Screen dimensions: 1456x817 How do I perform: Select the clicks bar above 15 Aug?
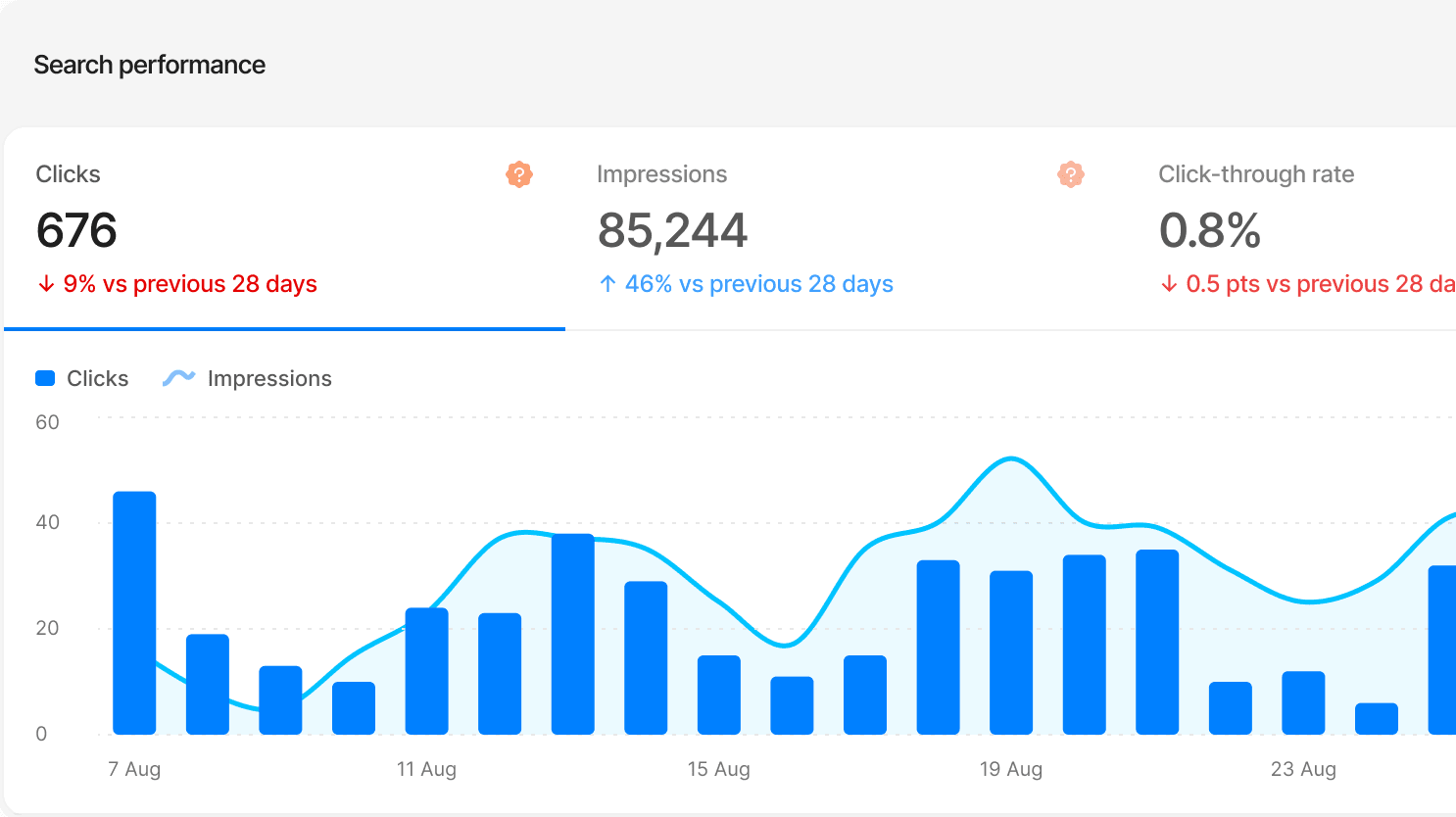coord(719,695)
